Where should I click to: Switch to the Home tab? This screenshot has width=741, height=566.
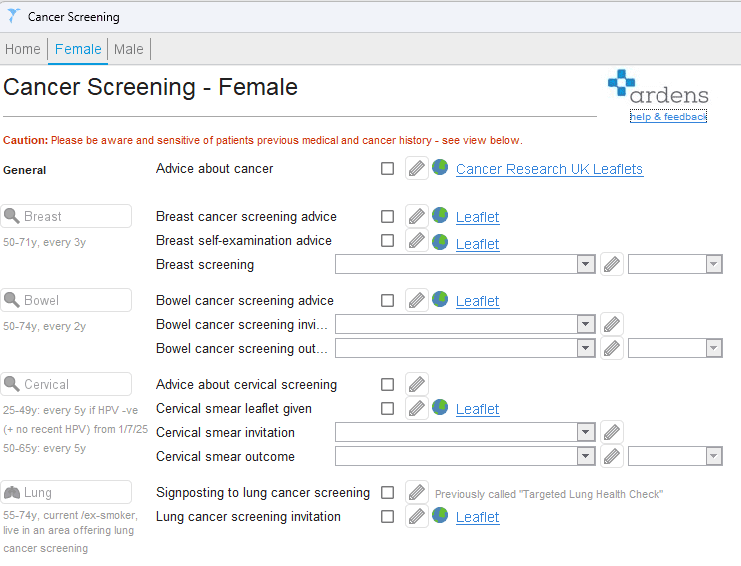tap(23, 49)
